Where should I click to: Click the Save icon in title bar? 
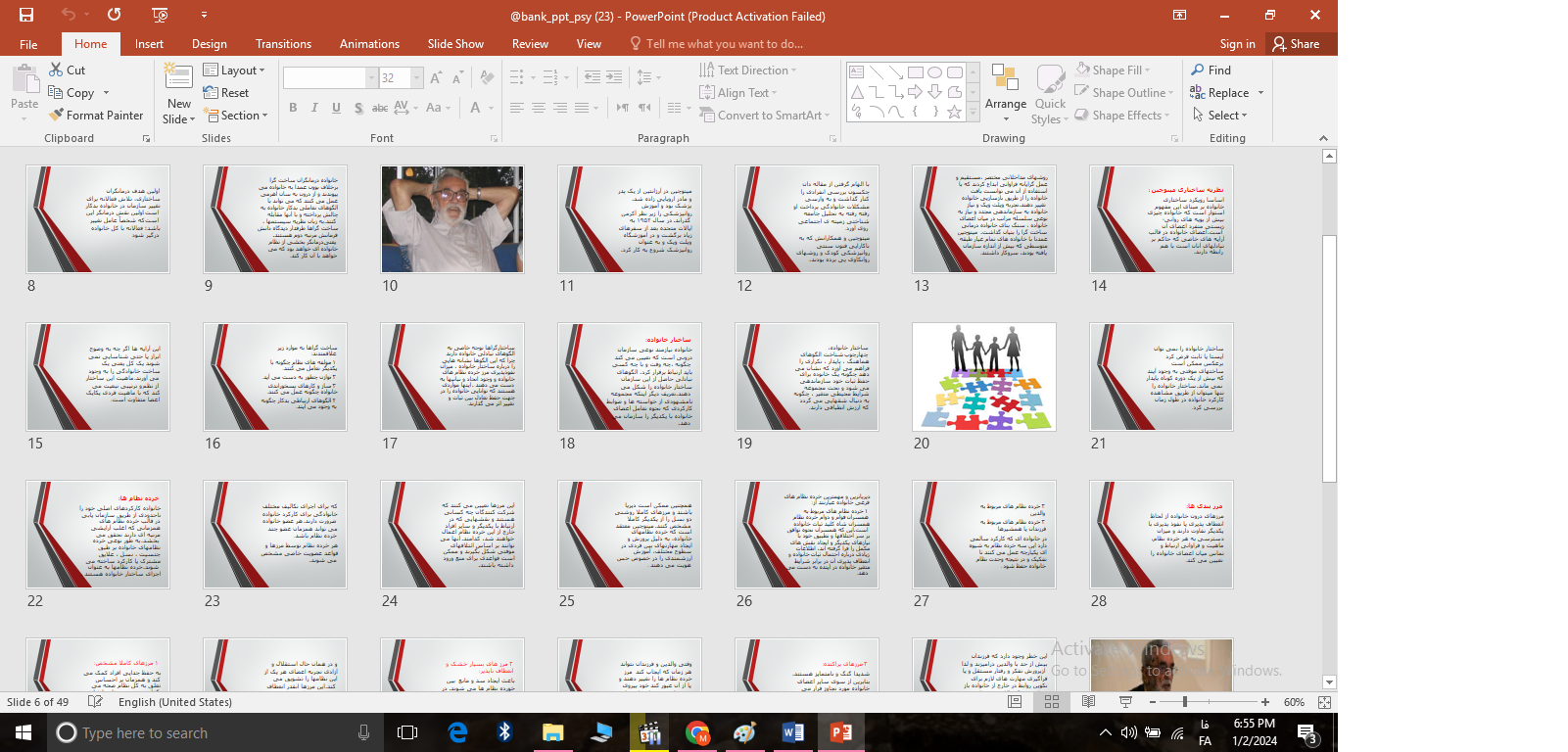click(26, 15)
